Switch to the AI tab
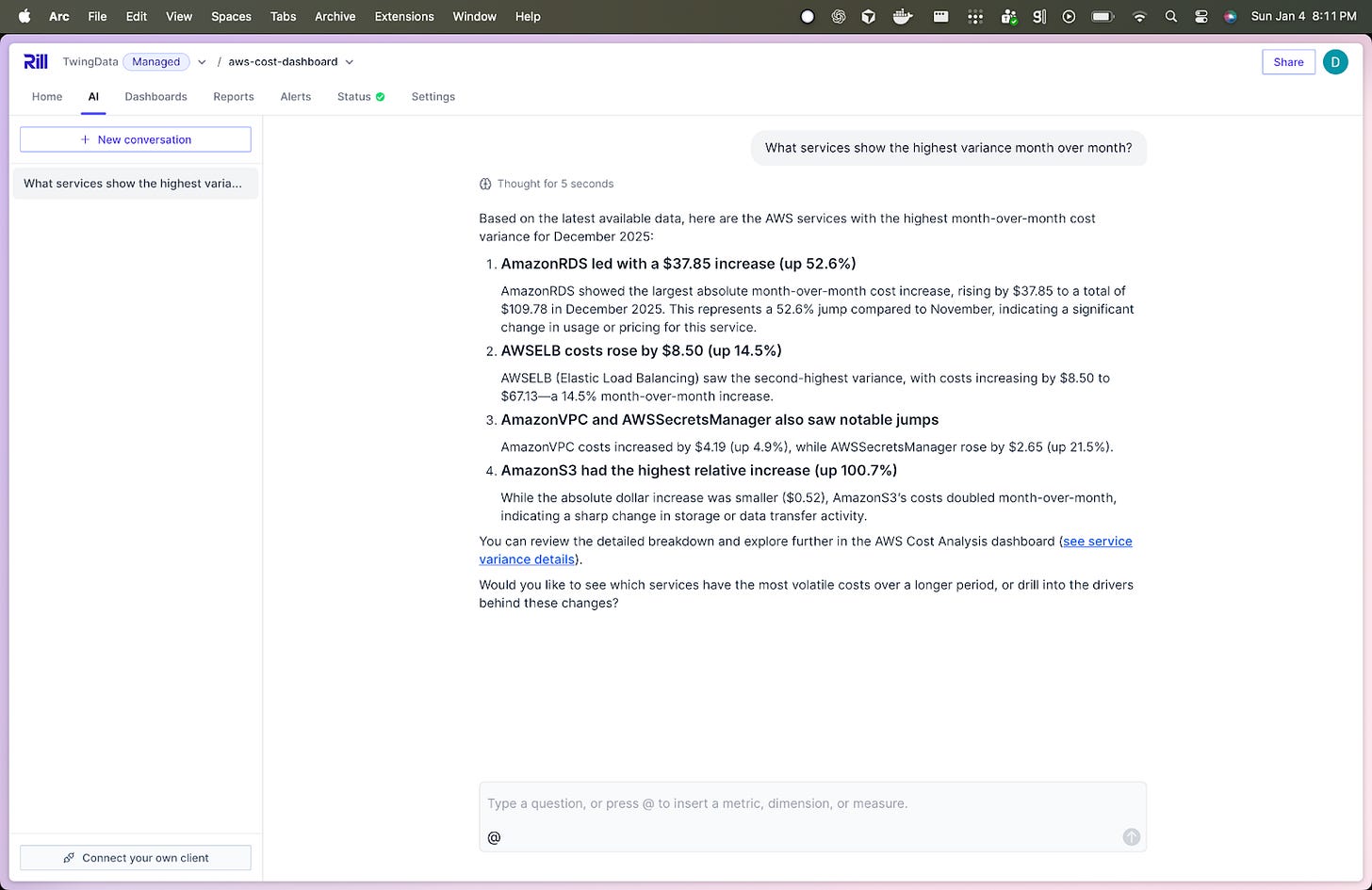Image resolution: width=1372 pixels, height=890 pixels. 93,96
